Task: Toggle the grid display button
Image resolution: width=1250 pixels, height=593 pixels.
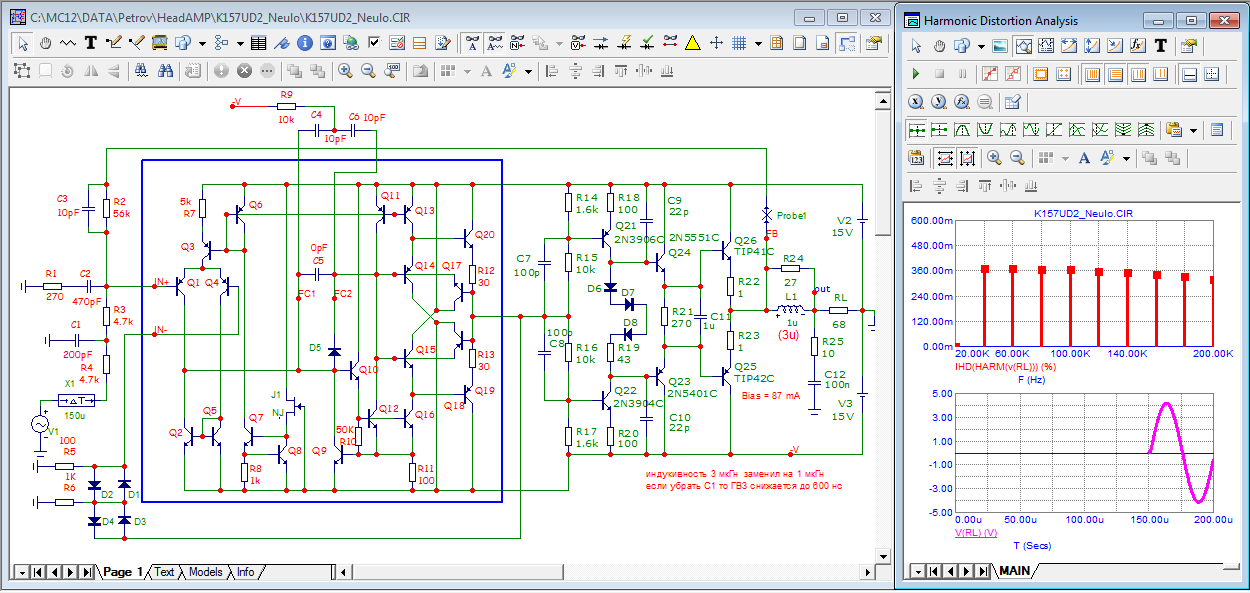Action: click(x=740, y=43)
